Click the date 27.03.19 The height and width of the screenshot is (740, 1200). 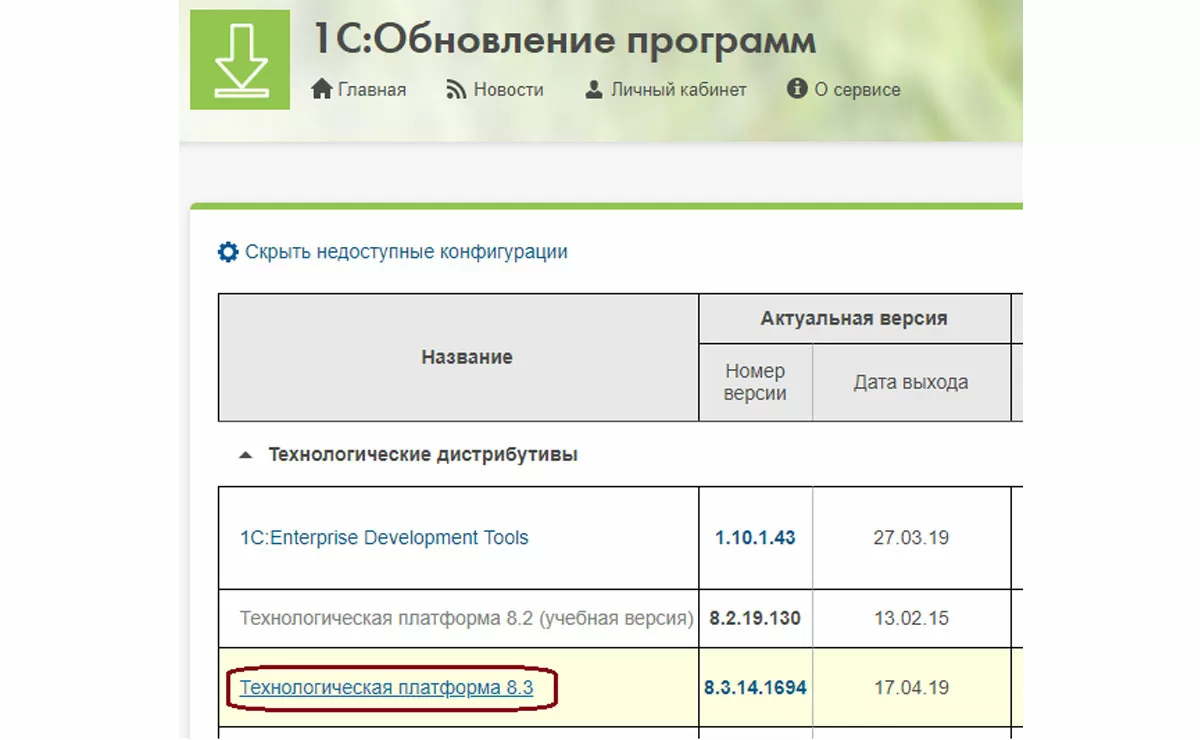910,538
